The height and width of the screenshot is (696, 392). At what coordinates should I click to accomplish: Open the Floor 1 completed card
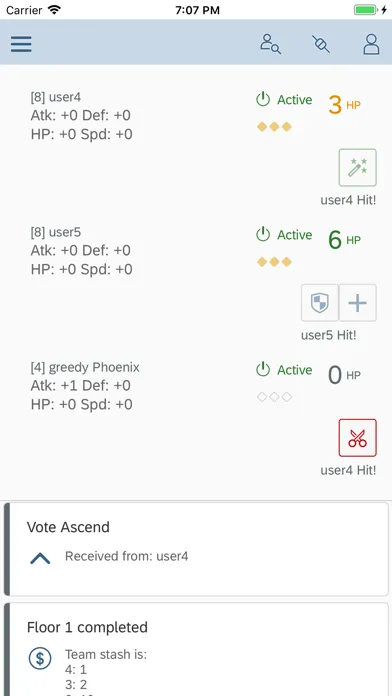point(196,649)
